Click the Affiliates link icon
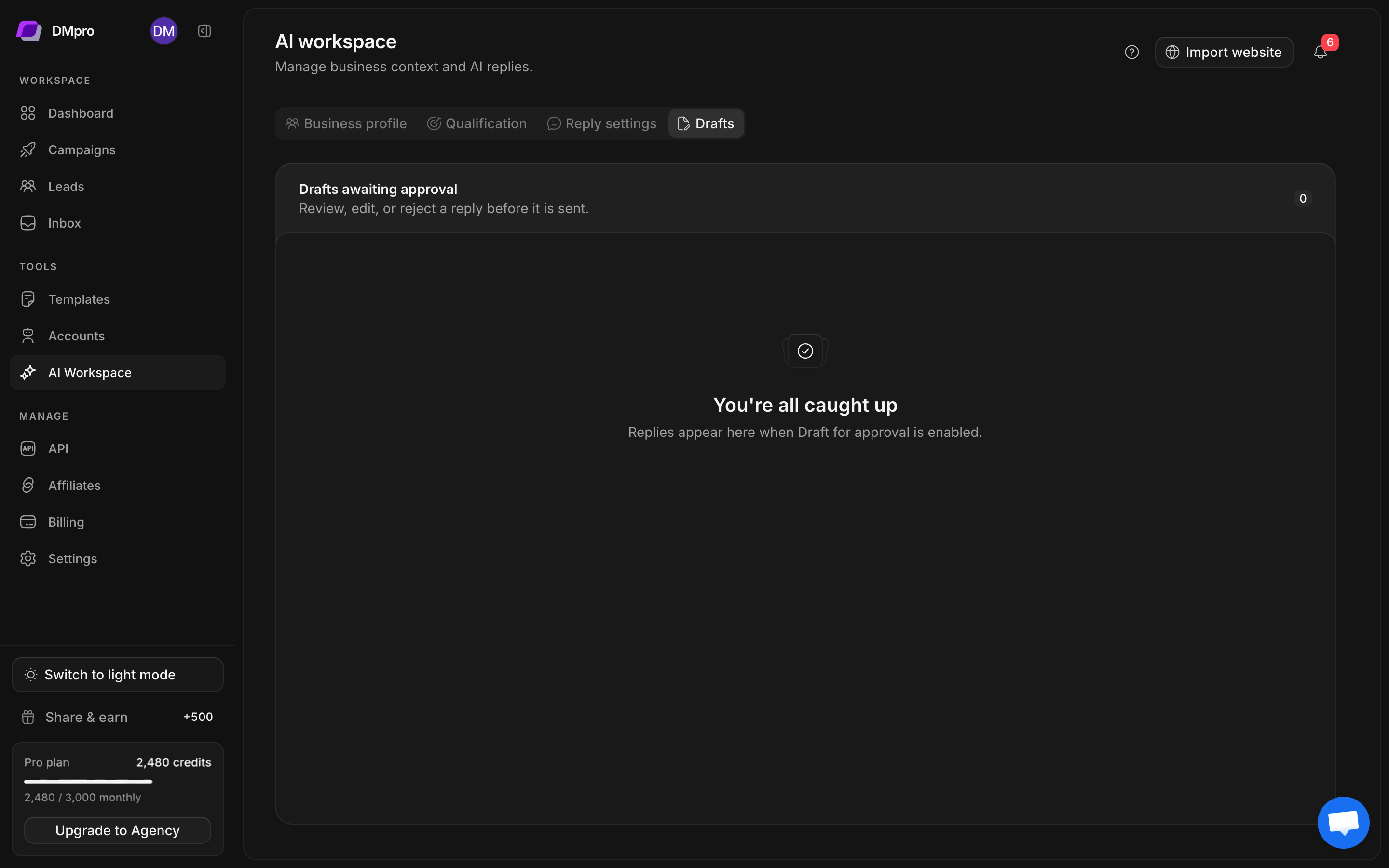Screen dimensions: 1389x868 (27, 485)
